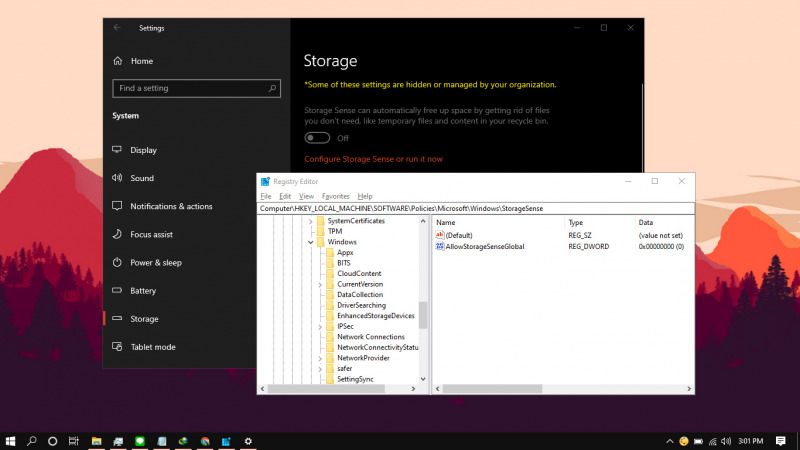The width and height of the screenshot is (800, 450).
Task: Open Notifications & actions settings
Action: pos(171,206)
